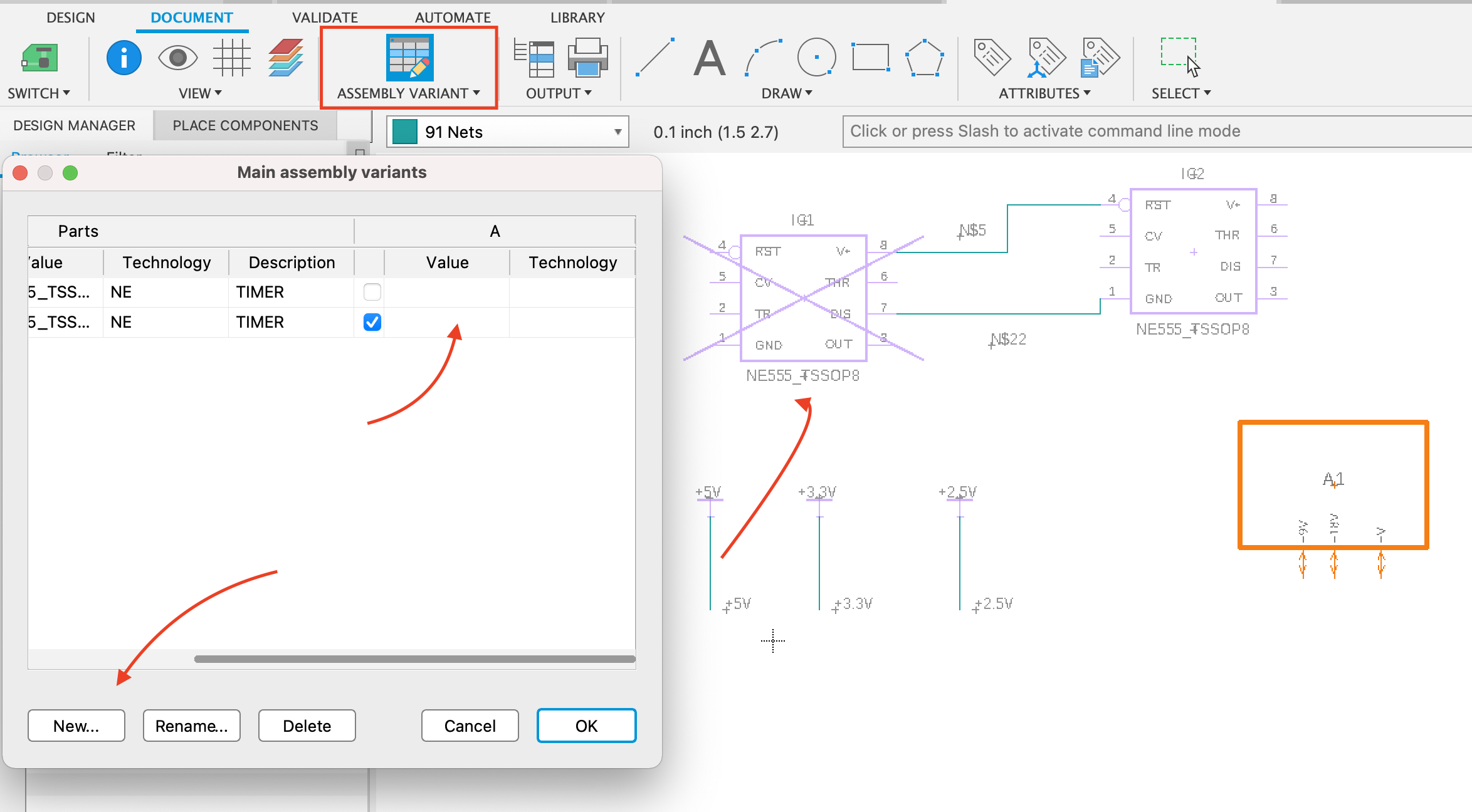Toggle the eye visibility icon in the View group
The width and height of the screenshot is (1472, 812).
pos(178,58)
